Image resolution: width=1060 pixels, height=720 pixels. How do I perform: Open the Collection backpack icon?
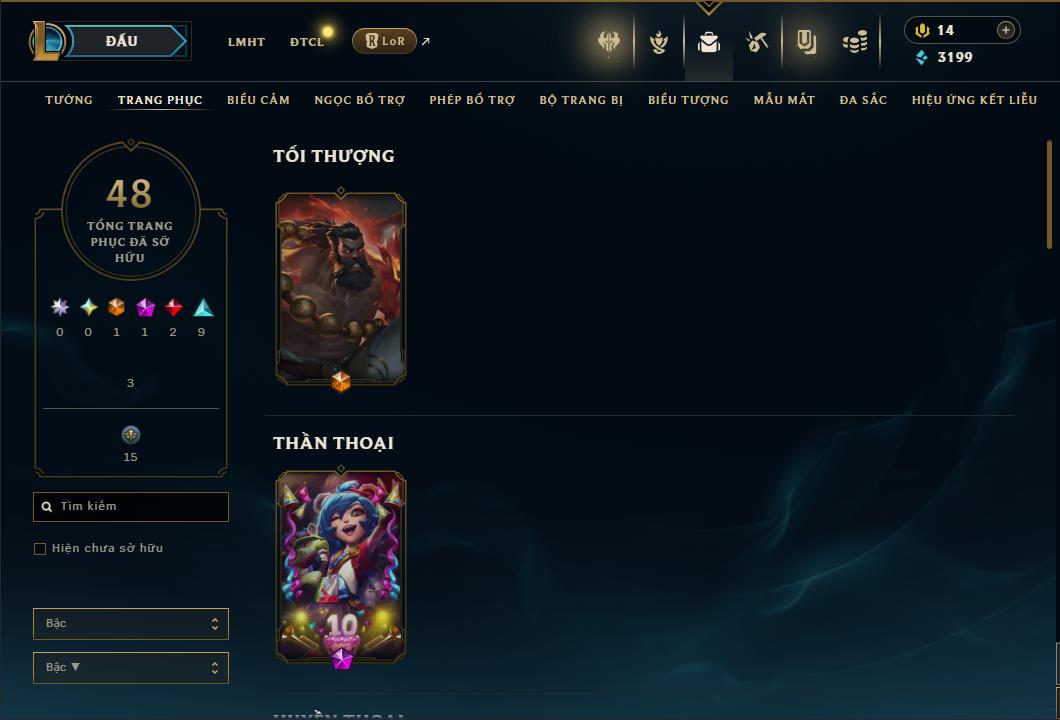708,43
